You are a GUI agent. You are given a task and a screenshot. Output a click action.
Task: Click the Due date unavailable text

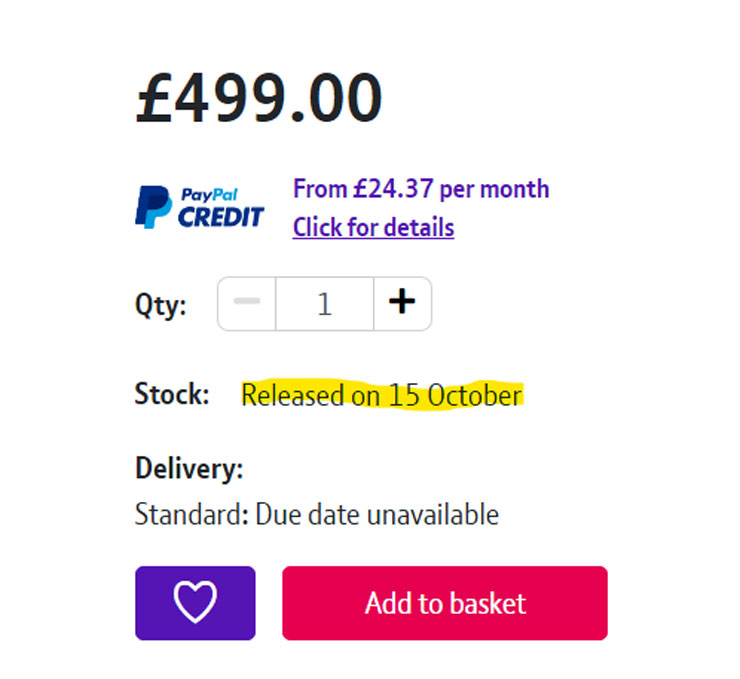(x=377, y=515)
